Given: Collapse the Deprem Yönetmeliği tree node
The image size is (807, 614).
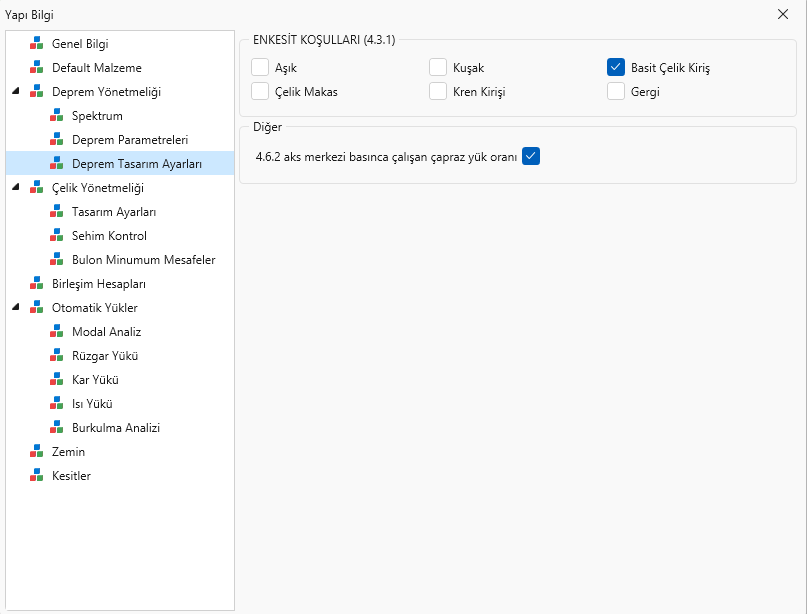Looking at the screenshot, I should point(15,92).
